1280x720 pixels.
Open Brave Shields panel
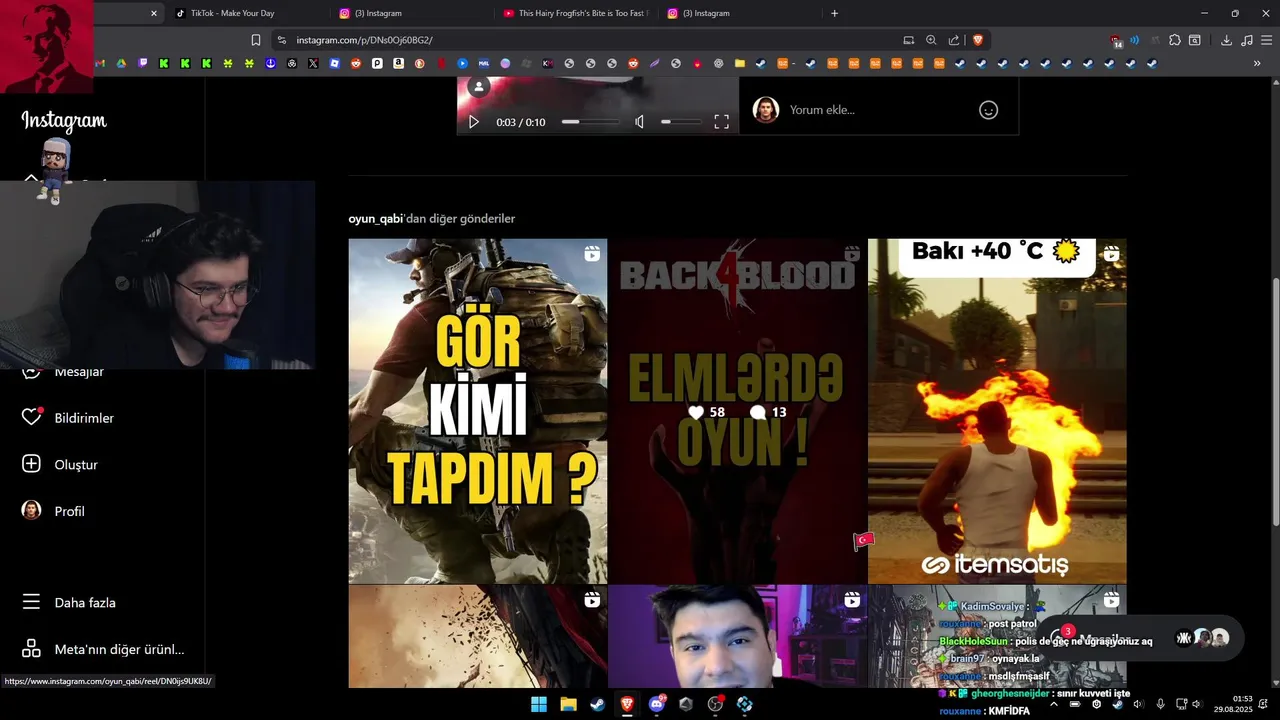(978, 40)
